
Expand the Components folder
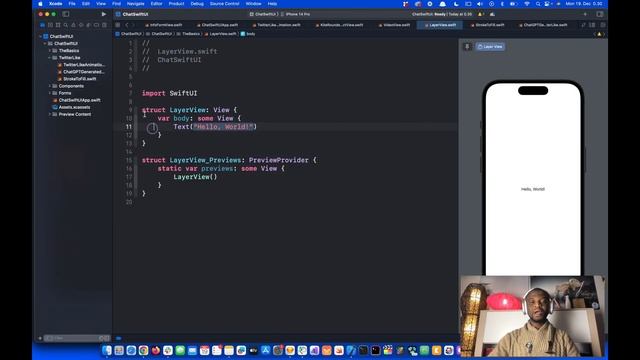pos(49,86)
